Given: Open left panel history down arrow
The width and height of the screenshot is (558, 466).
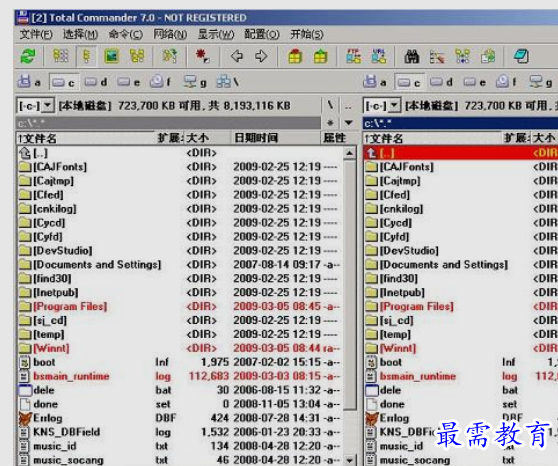Looking at the screenshot, I should coord(349,123).
